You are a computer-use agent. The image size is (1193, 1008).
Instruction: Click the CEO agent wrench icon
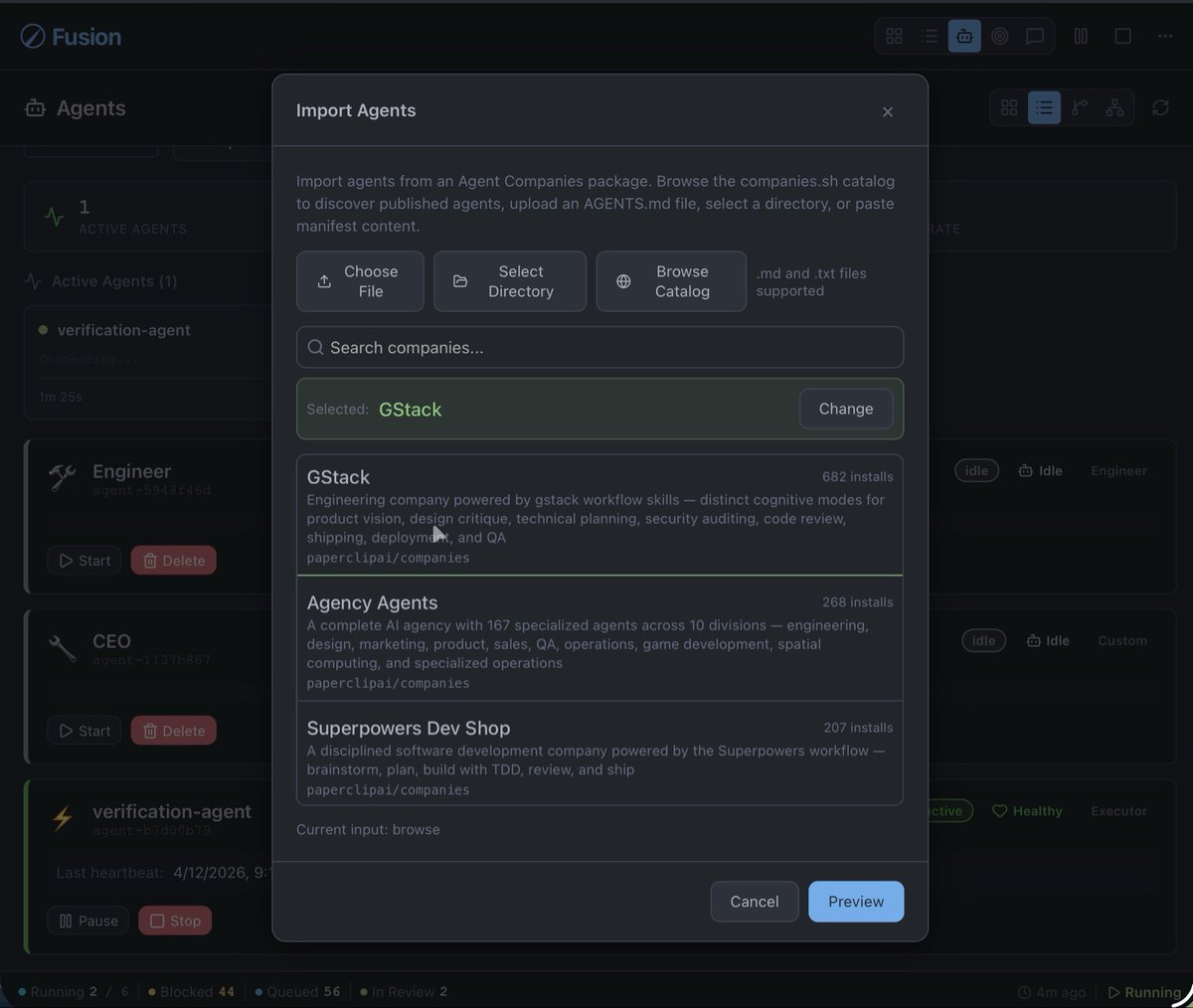[62, 648]
